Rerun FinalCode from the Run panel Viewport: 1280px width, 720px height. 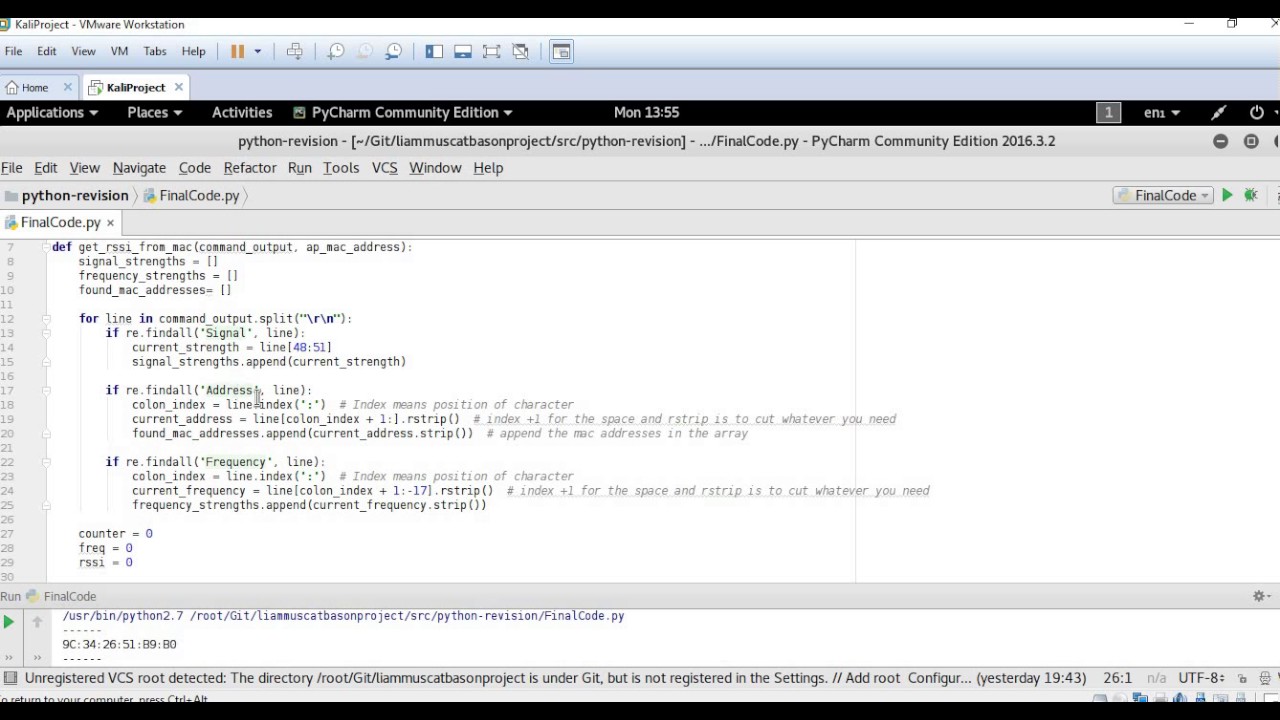[x=9, y=622]
